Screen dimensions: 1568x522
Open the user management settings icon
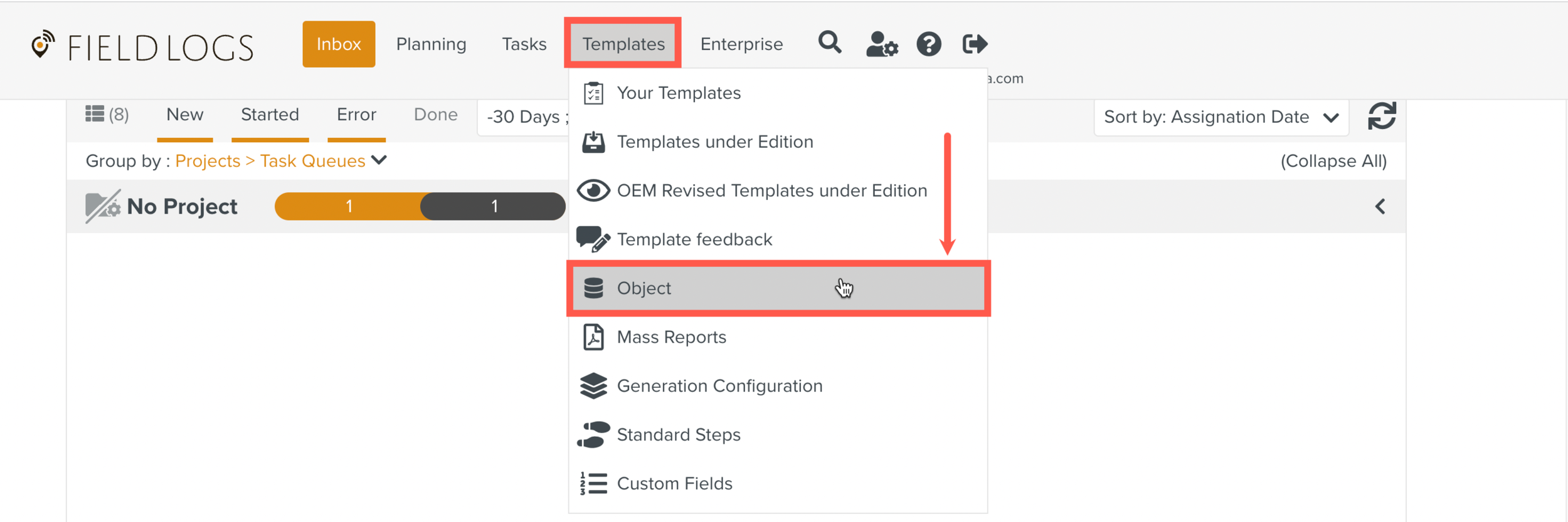[881, 44]
